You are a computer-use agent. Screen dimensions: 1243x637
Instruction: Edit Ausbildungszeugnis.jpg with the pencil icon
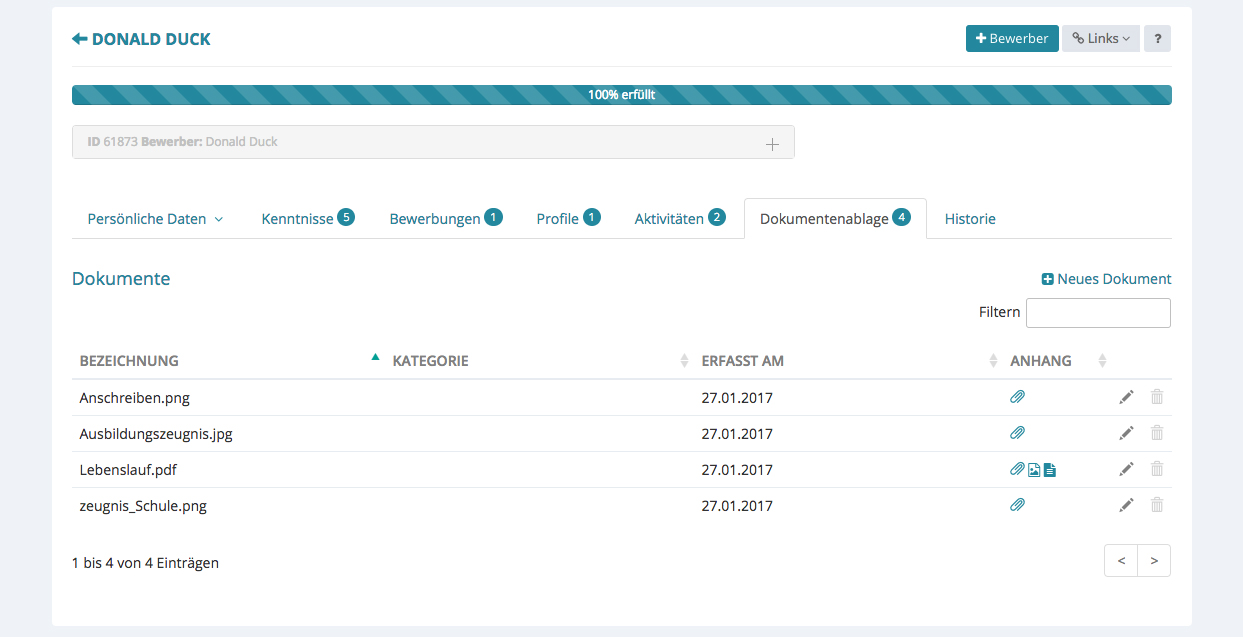pos(1126,433)
